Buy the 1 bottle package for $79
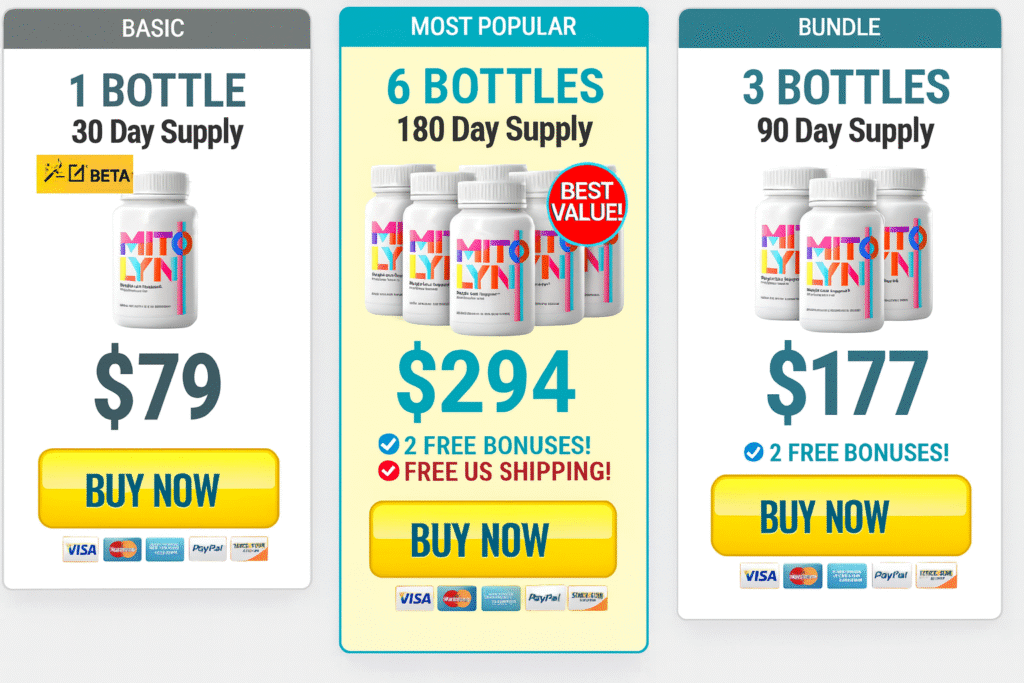The width and height of the screenshot is (1024, 683). 159,488
